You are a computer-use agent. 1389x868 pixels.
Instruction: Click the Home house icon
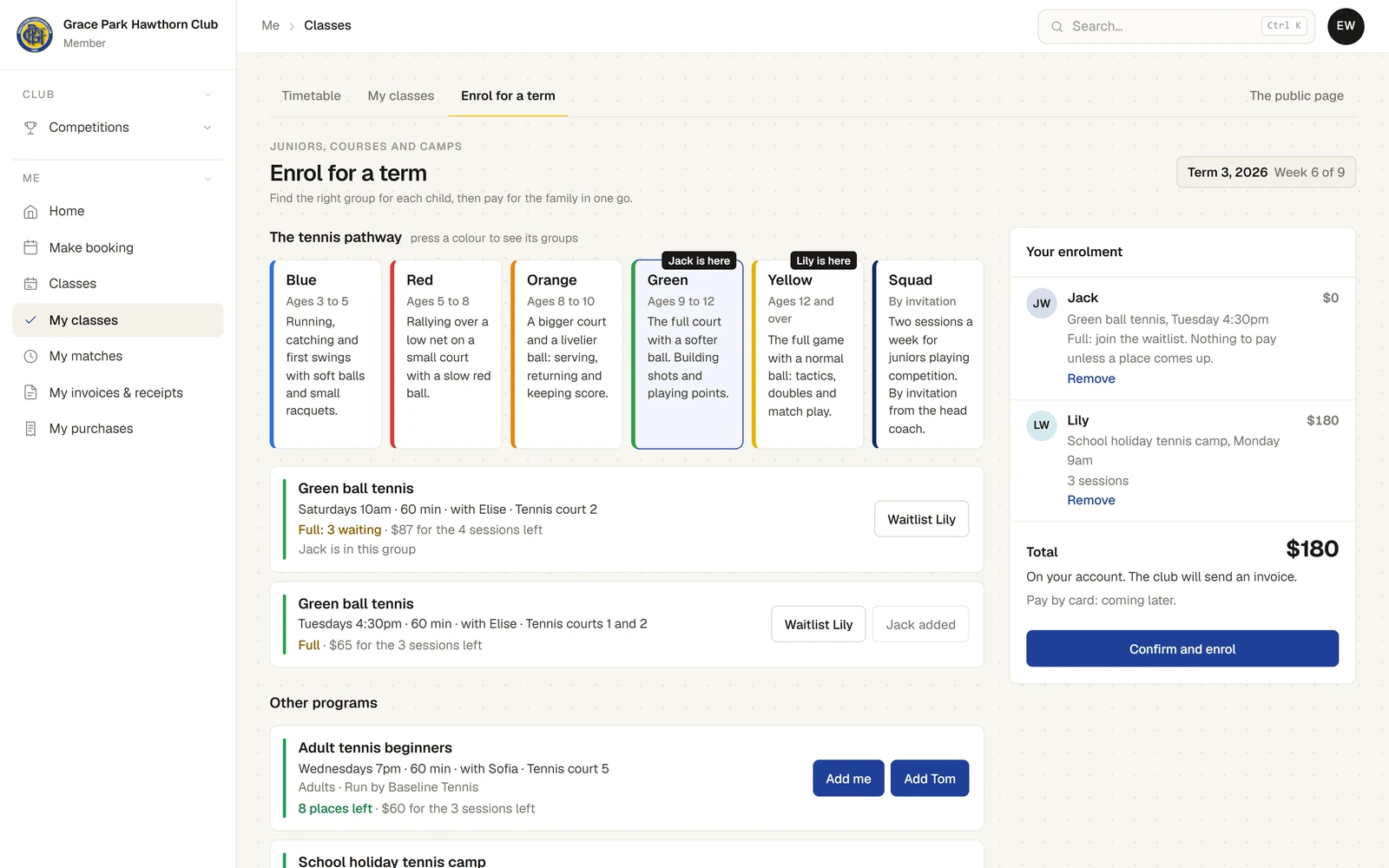(x=30, y=211)
